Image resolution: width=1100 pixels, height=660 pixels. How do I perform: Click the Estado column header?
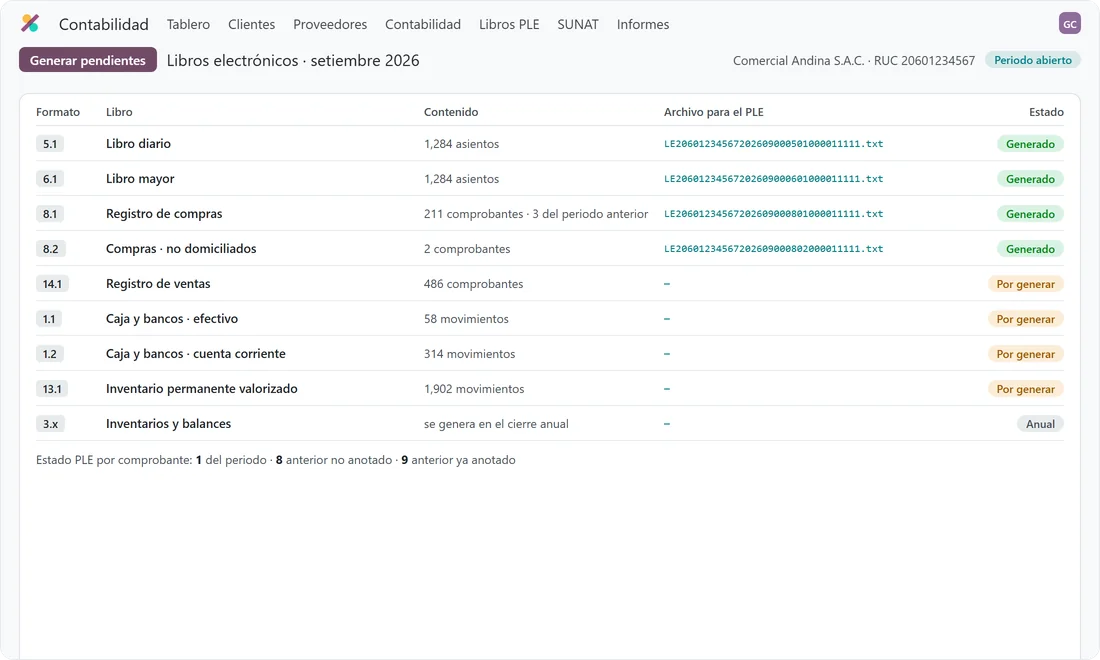(1046, 112)
